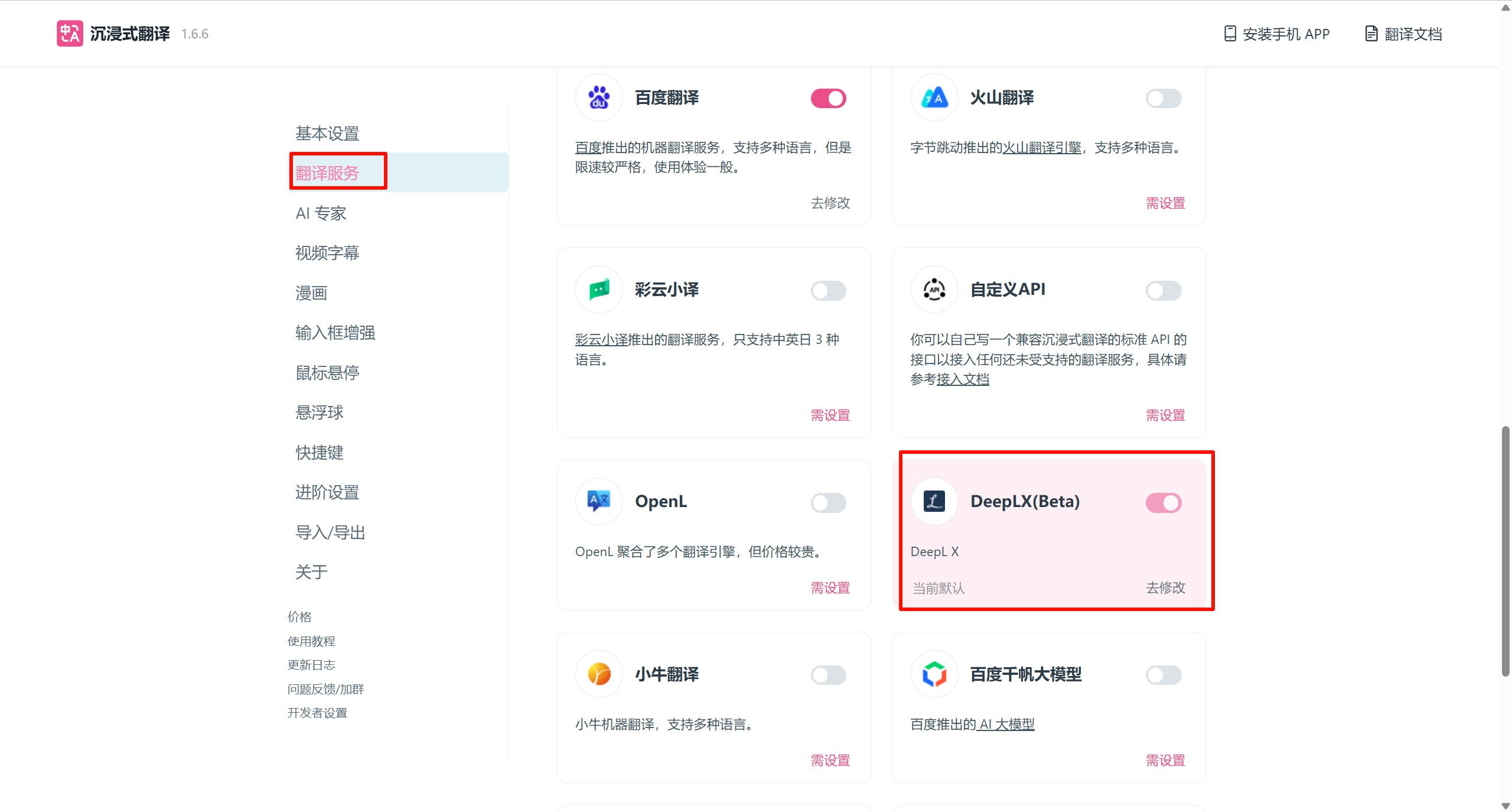This screenshot has width=1512, height=812.
Task: Turn on the 自定义API toggle
Action: [1164, 291]
